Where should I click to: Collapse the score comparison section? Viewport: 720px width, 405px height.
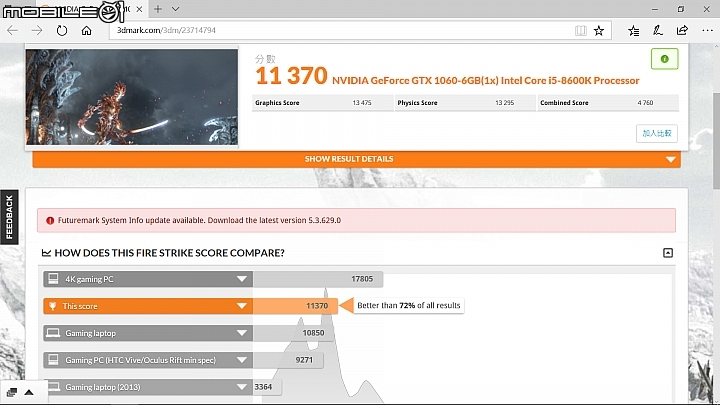(x=668, y=253)
